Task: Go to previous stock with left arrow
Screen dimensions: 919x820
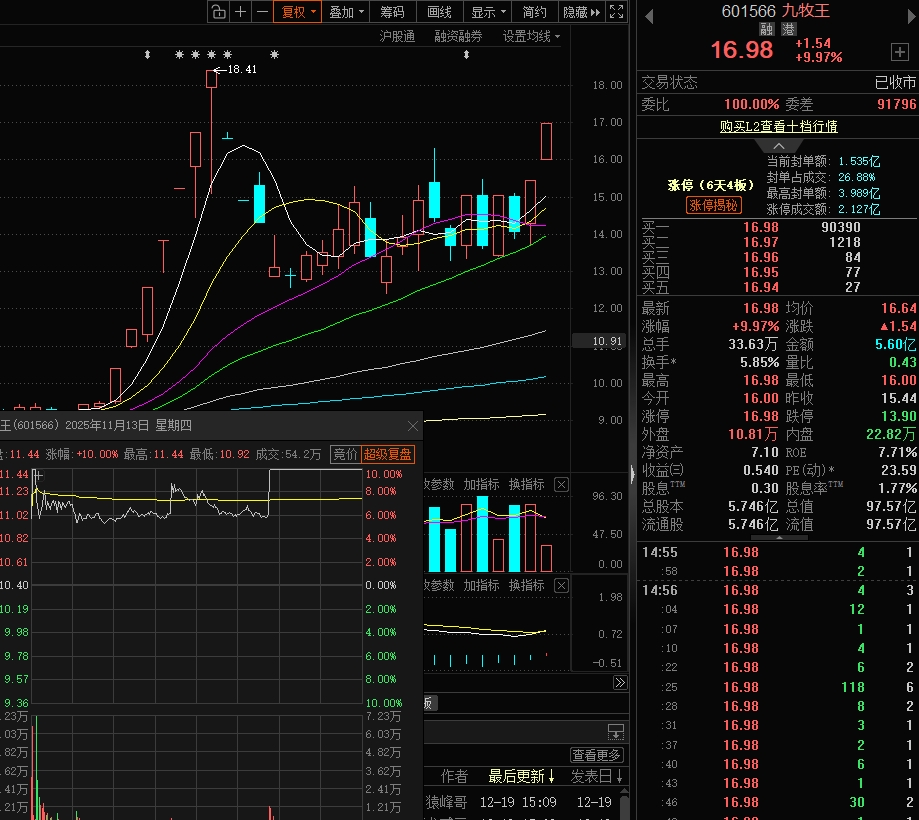Action: 649,16
